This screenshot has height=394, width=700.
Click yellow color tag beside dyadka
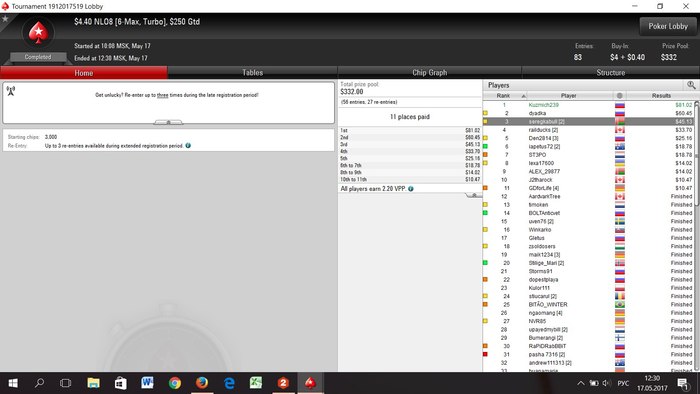485,113
